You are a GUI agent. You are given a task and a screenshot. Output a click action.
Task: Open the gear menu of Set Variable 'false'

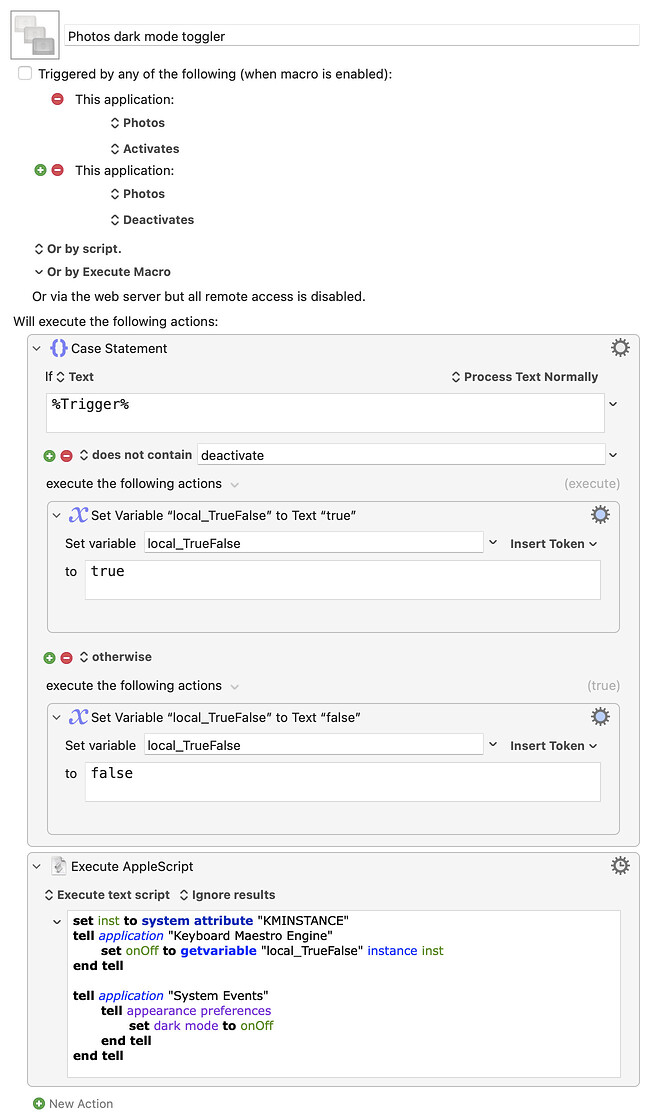point(601,716)
